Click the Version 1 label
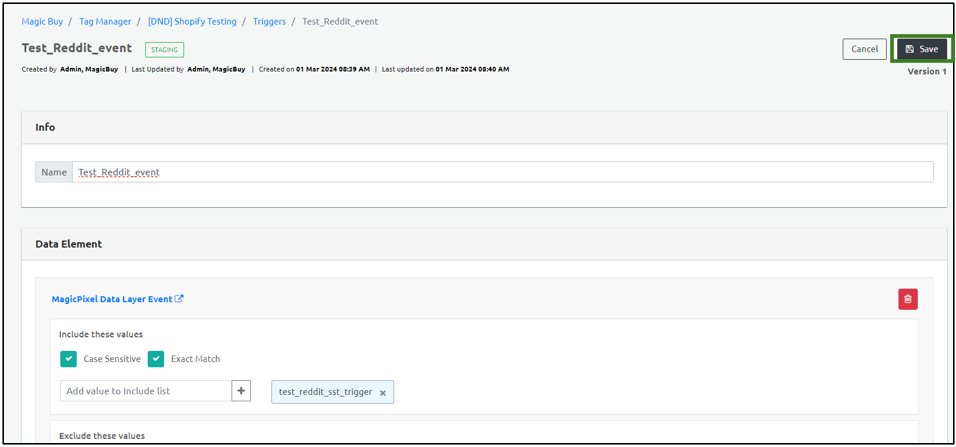Viewport: 956px width, 447px height. (927, 71)
